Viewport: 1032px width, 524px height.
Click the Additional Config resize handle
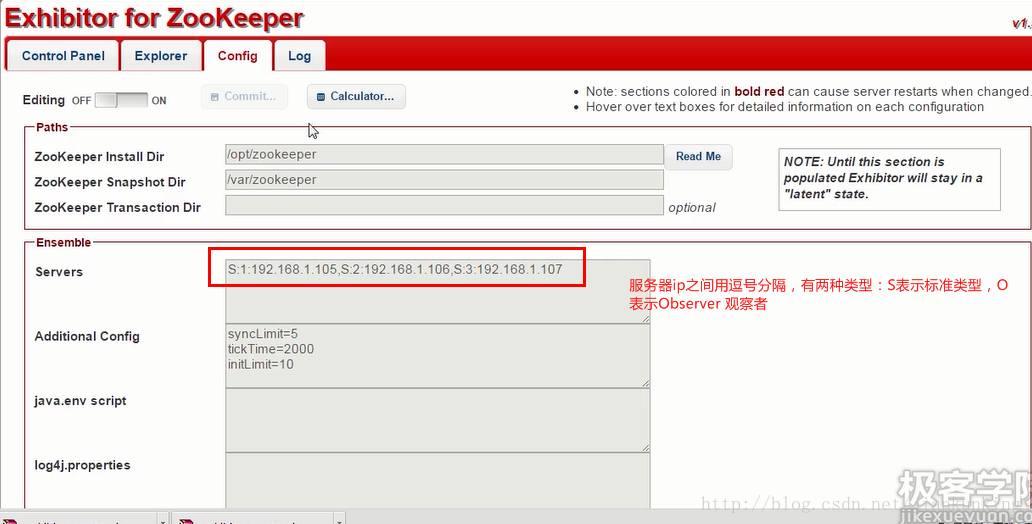point(646,384)
